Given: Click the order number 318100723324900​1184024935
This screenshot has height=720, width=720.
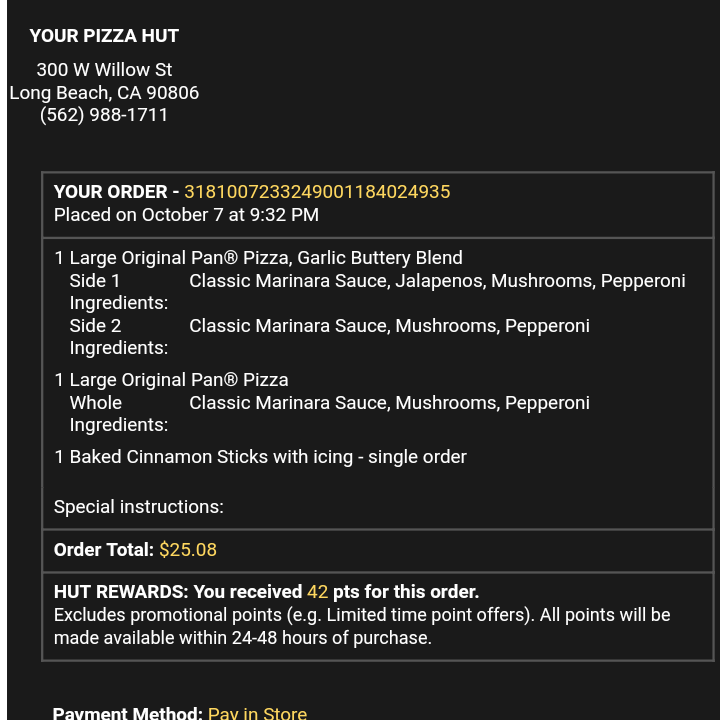Looking at the screenshot, I should tap(317, 192).
